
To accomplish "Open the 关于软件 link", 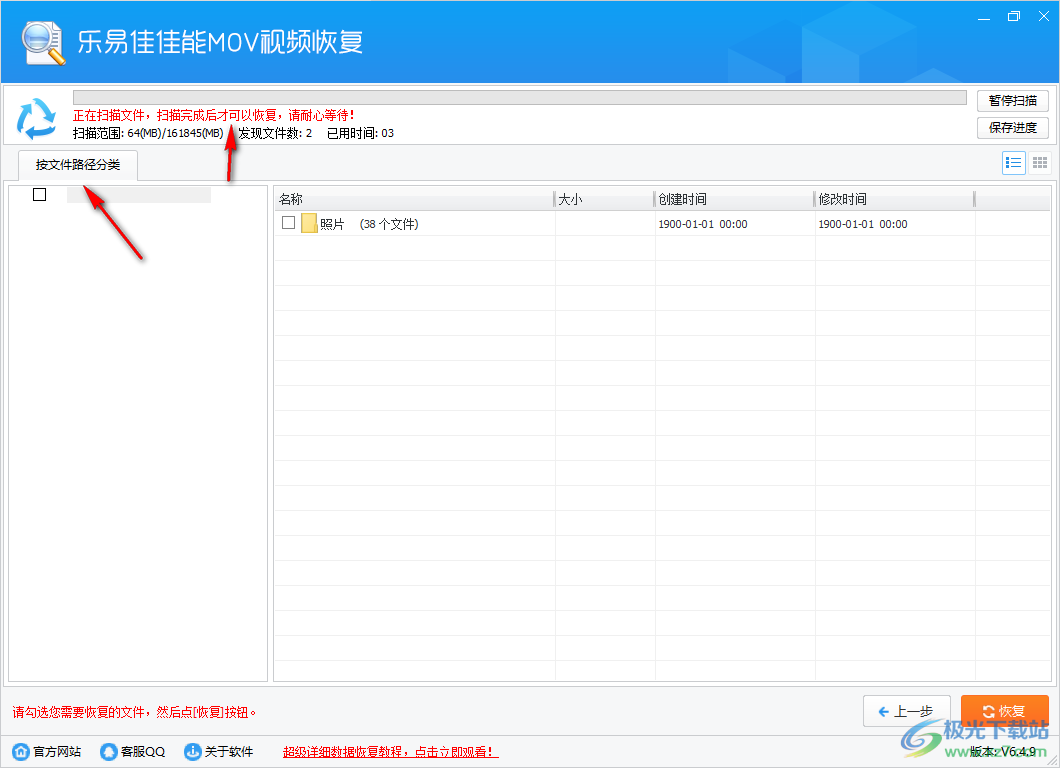I will (228, 752).
